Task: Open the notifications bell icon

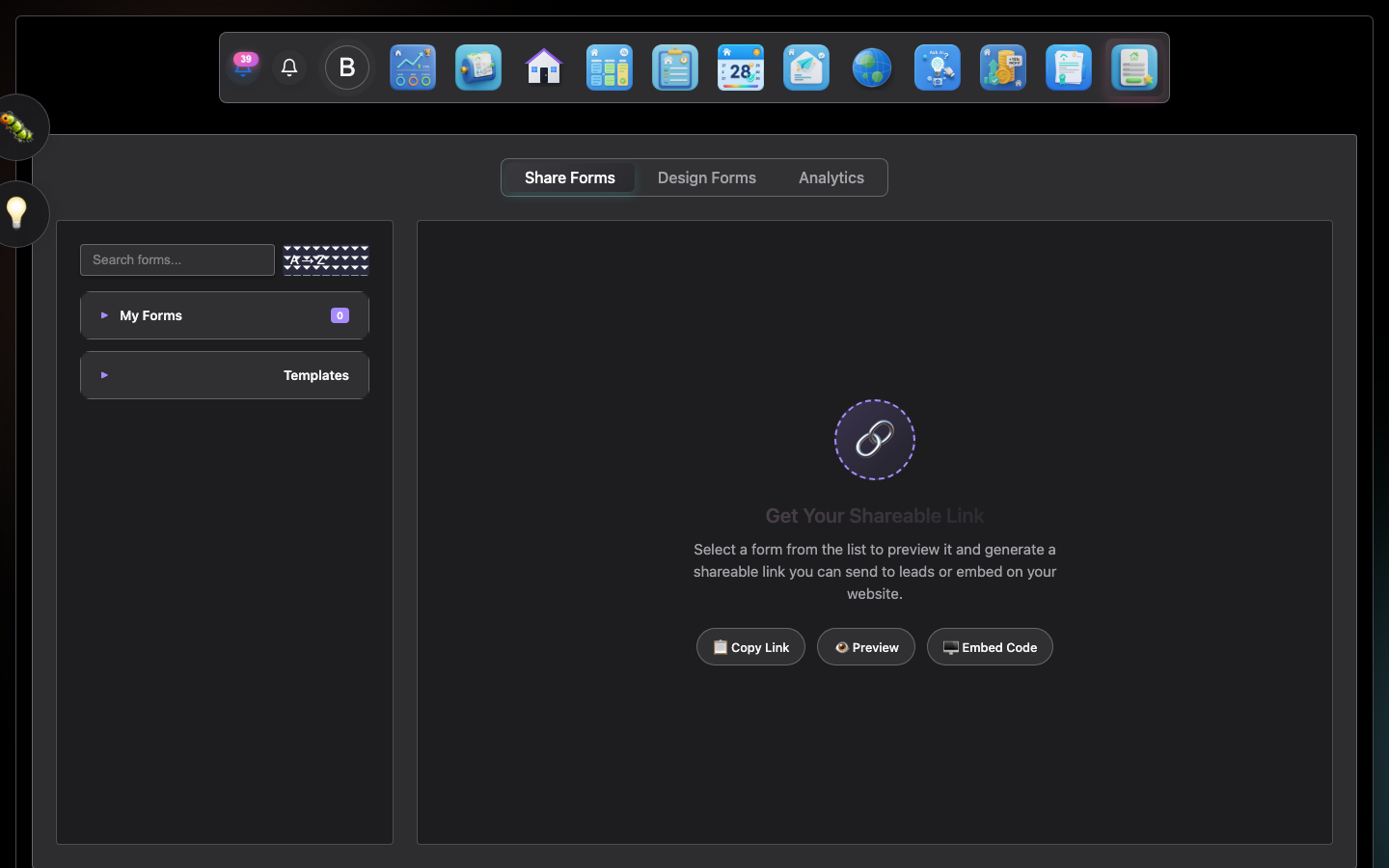Action: 289,68
